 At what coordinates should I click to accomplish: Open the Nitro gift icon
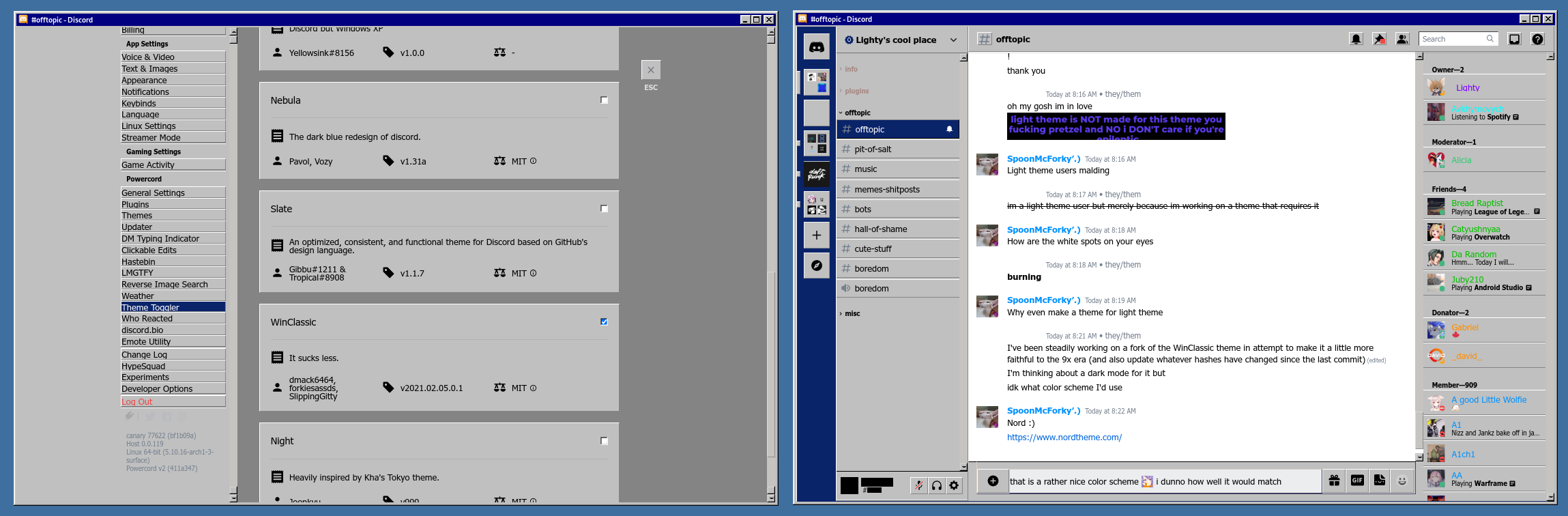tap(1334, 481)
